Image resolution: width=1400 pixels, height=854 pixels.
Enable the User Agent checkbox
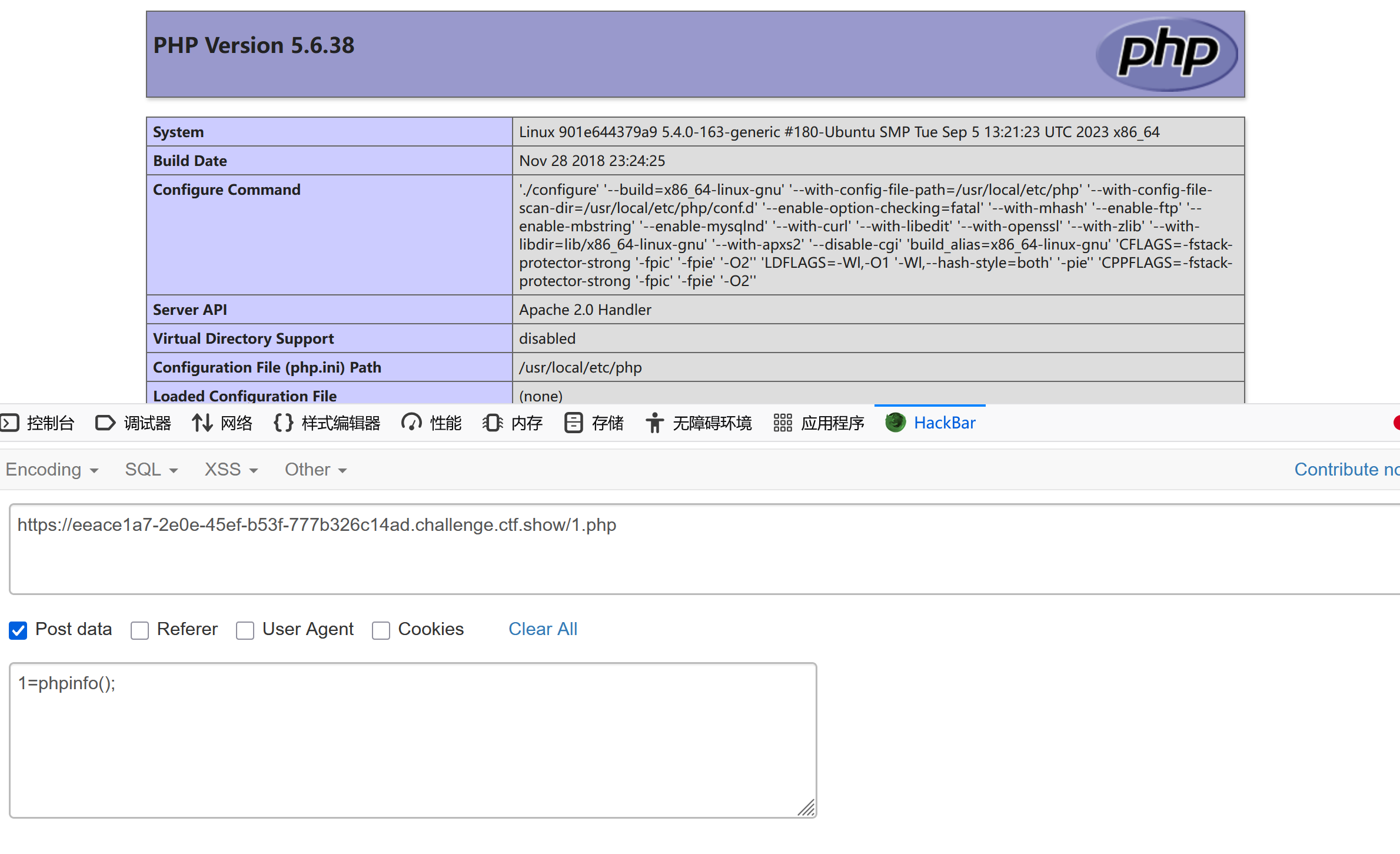(x=245, y=630)
